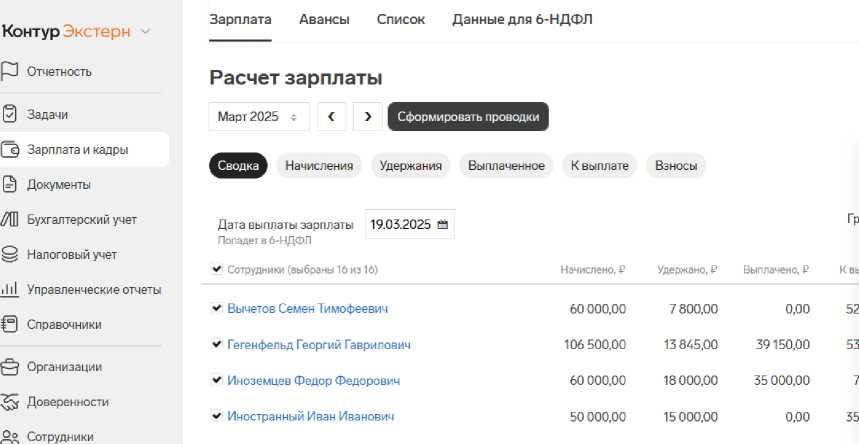Click the Доверенности handshake icon
This screenshot has height=444, width=859.
tap(10, 402)
